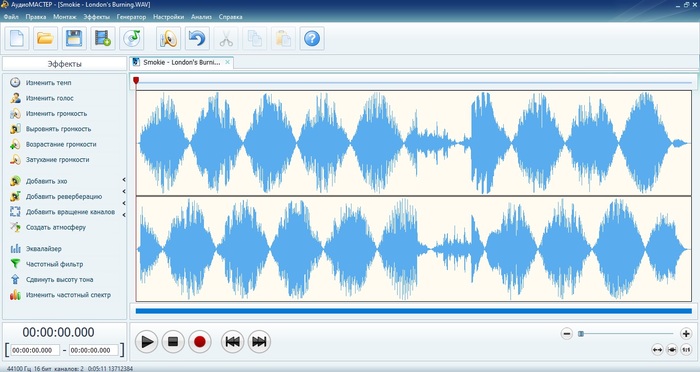
Task: Create a new file with the blank page icon
Action: [17, 38]
